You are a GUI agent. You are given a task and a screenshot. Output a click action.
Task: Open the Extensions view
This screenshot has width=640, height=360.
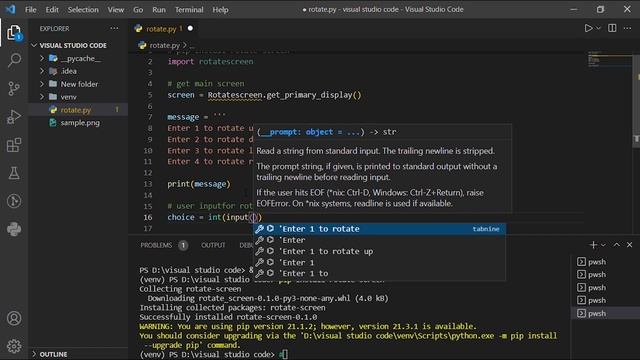[x=14, y=145]
